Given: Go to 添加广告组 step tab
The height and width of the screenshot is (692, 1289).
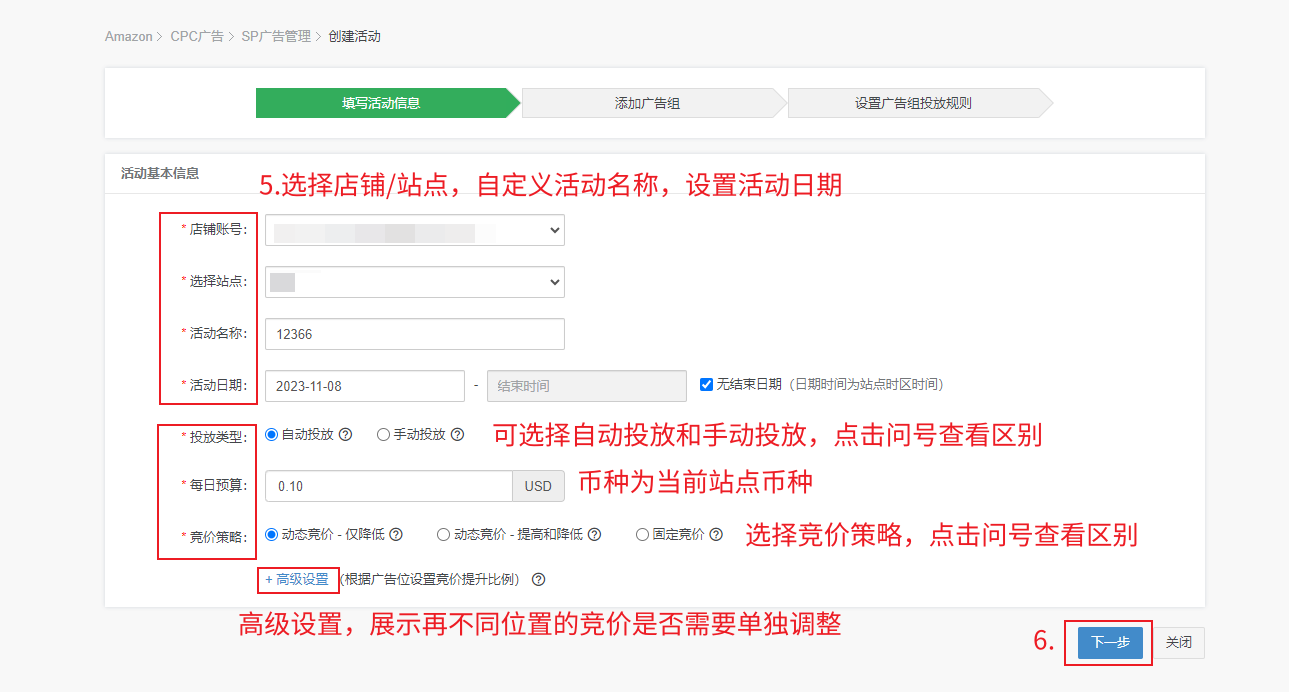Looking at the screenshot, I should click(x=647, y=103).
